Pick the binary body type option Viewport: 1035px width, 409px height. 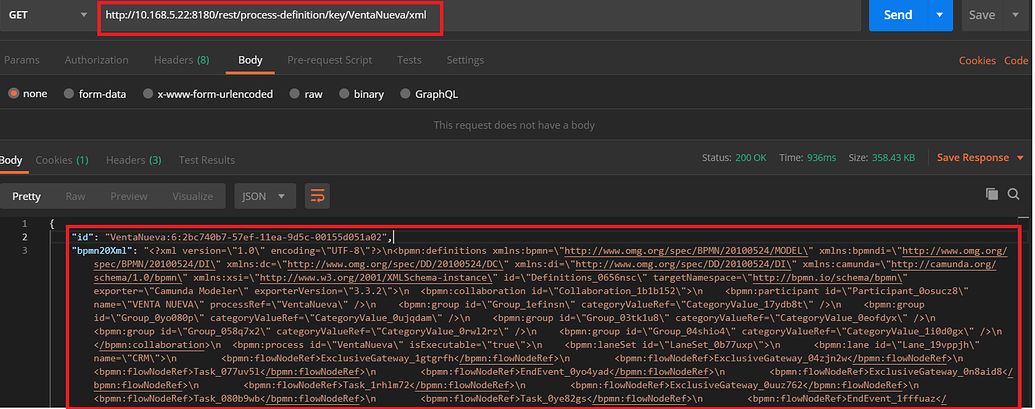[x=343, y=94]
